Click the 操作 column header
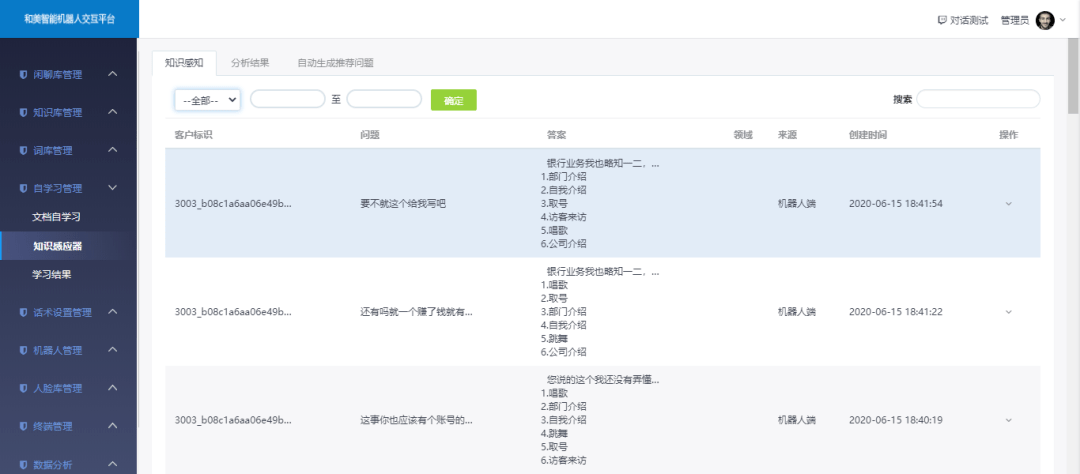The image size is (1080, 474). point(1008,134)
